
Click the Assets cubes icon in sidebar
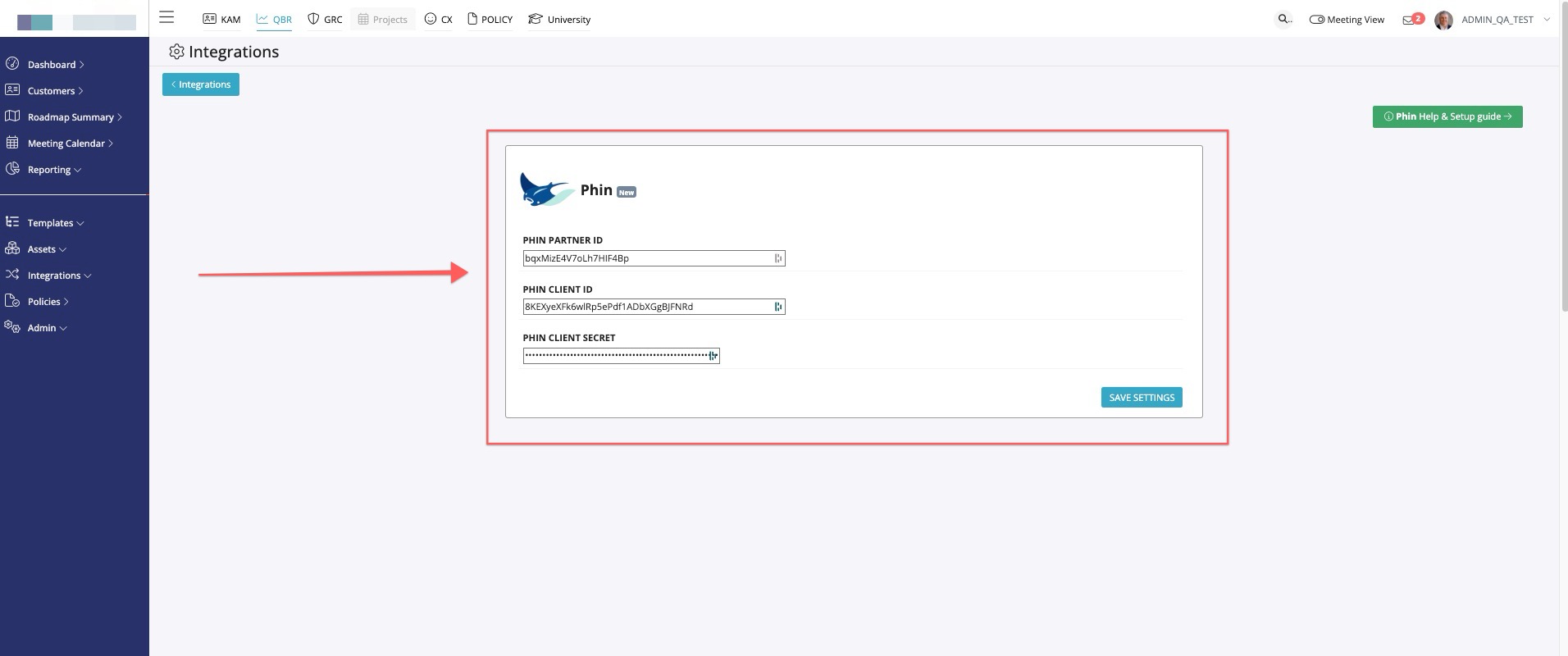point(12,248)
